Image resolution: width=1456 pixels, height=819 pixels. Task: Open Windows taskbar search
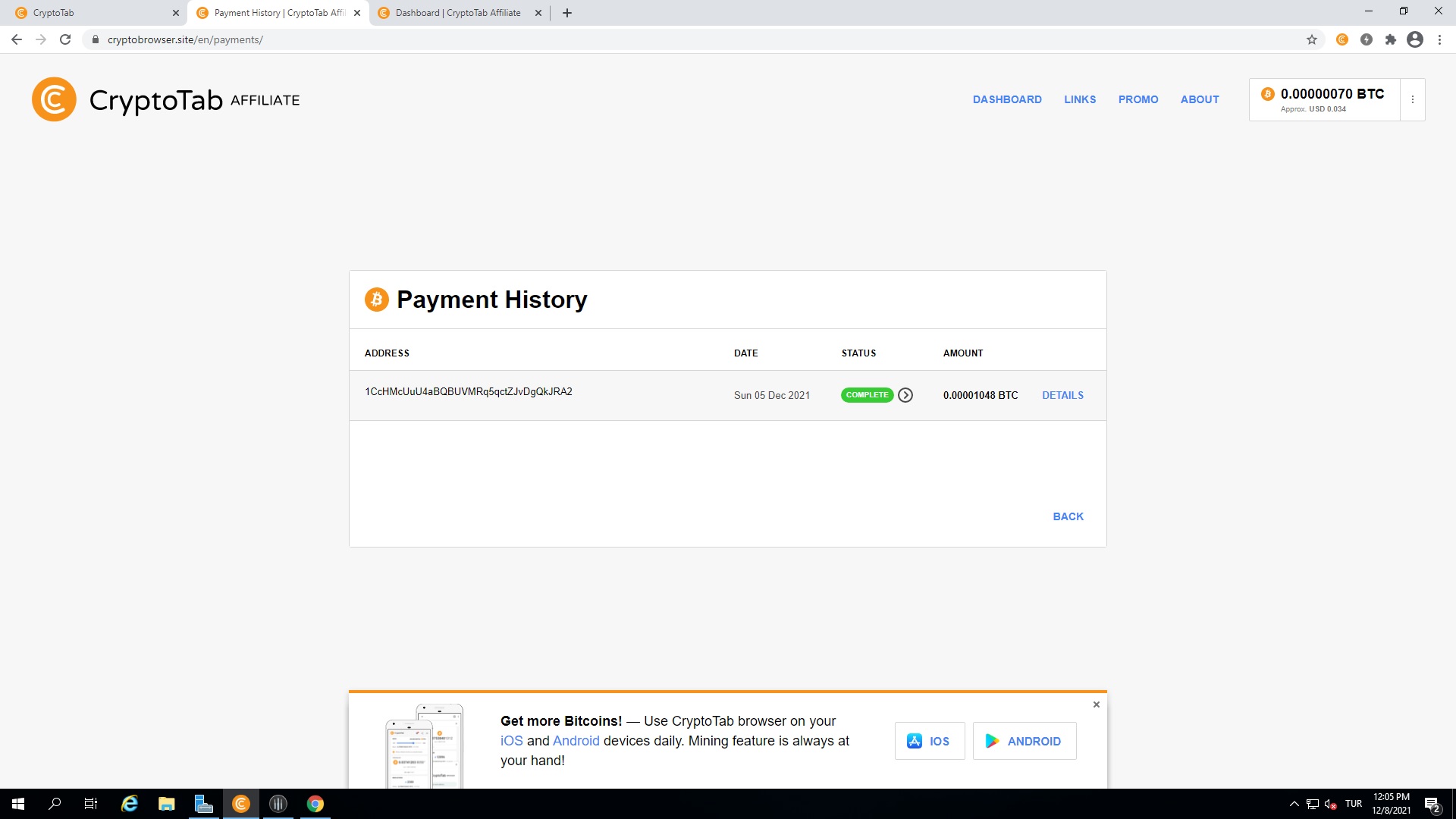55,804
